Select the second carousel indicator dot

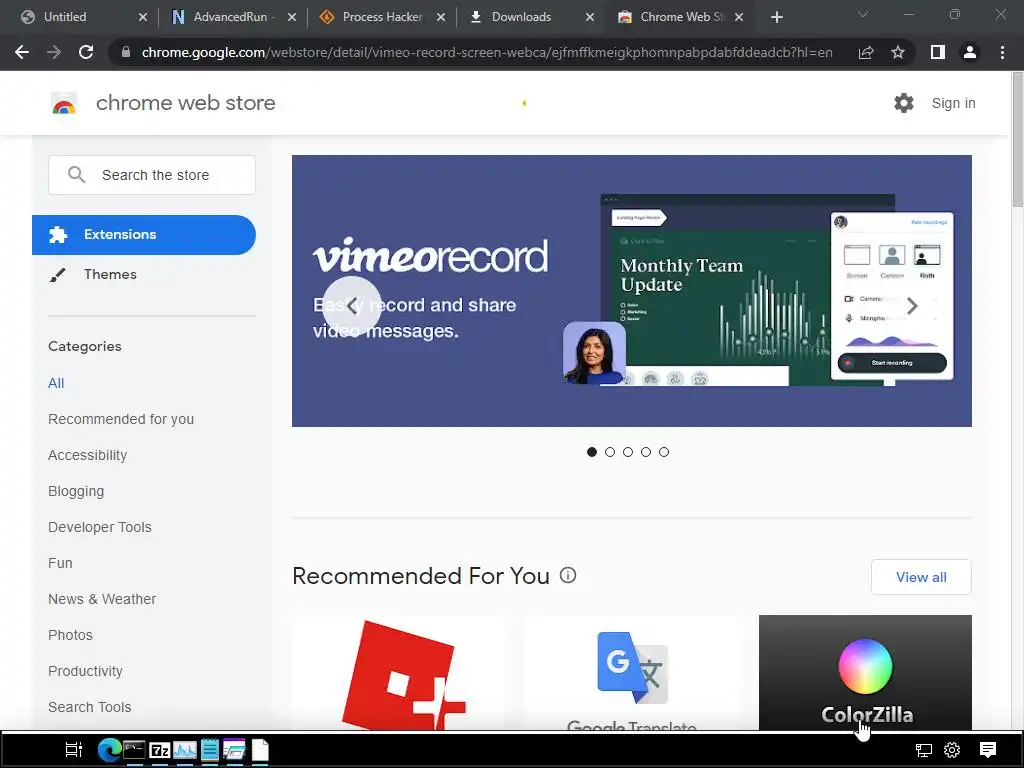[610, 452]
